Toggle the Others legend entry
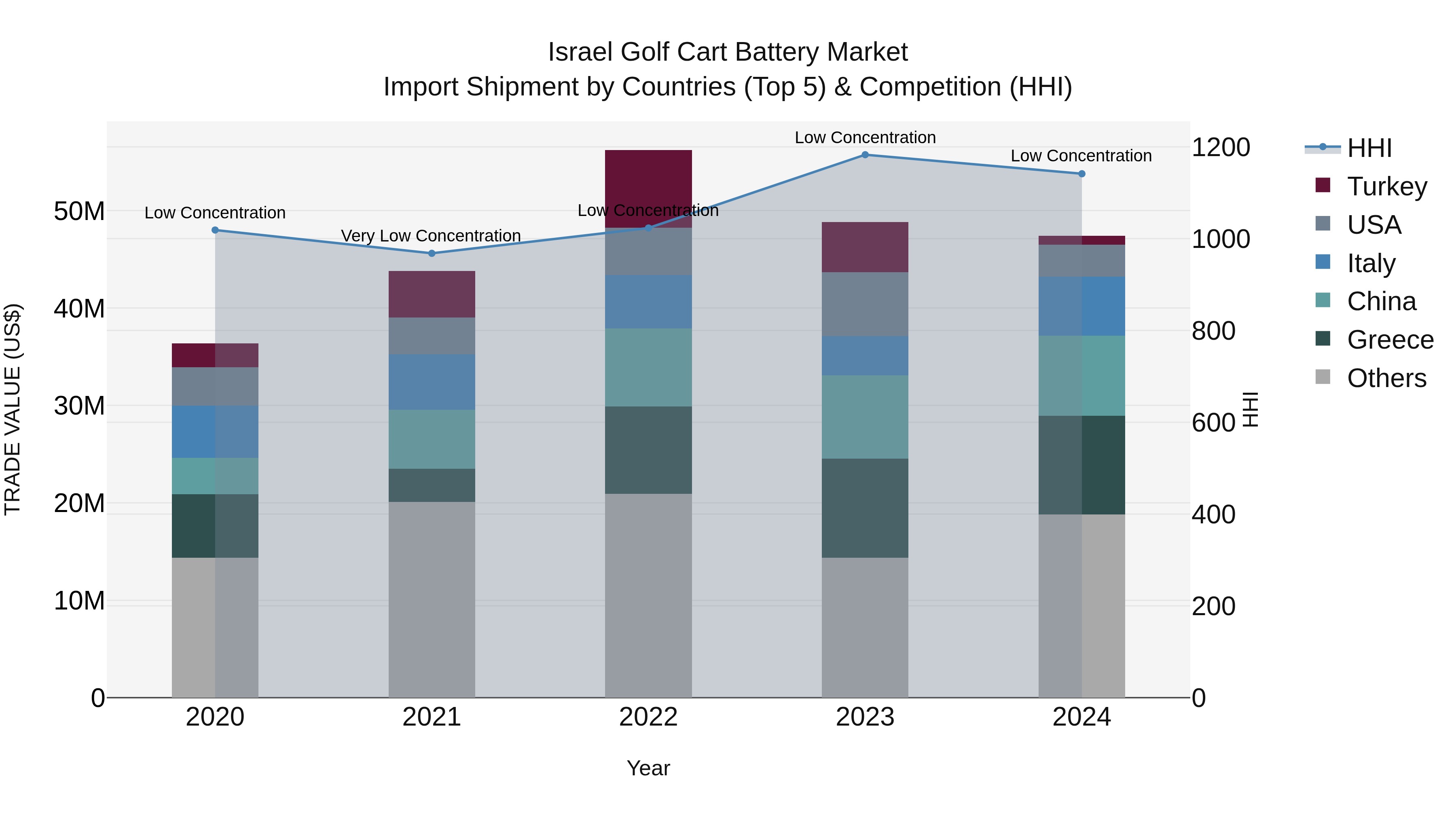 pos(1371,378)
